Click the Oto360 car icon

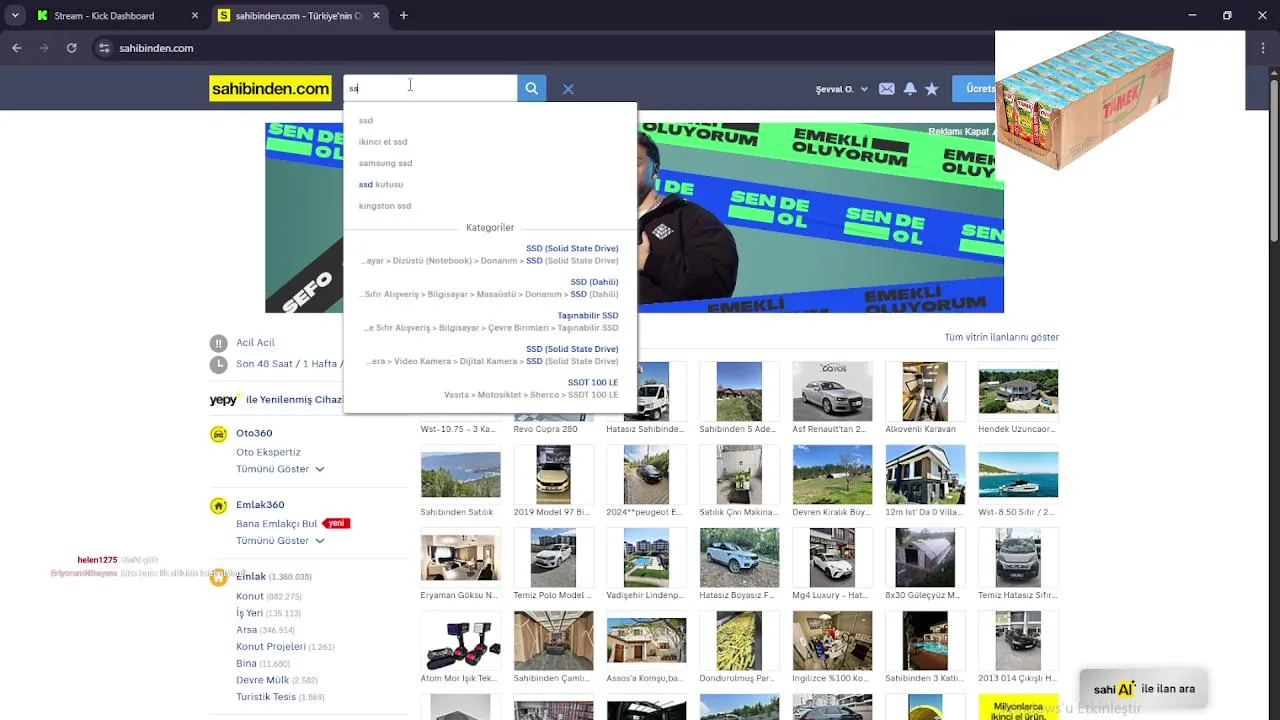[x=219, y=434]
